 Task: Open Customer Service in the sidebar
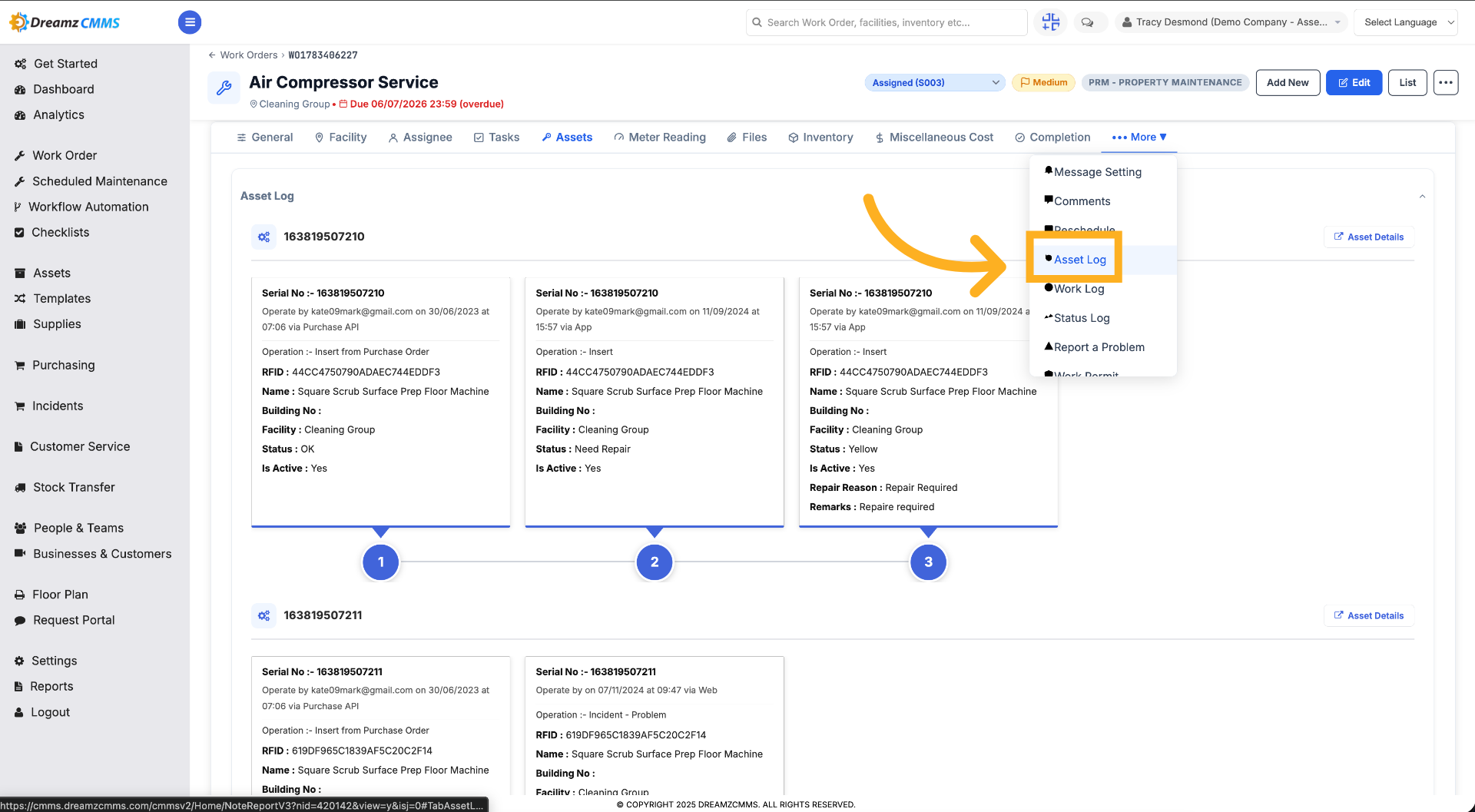point(80,446)
